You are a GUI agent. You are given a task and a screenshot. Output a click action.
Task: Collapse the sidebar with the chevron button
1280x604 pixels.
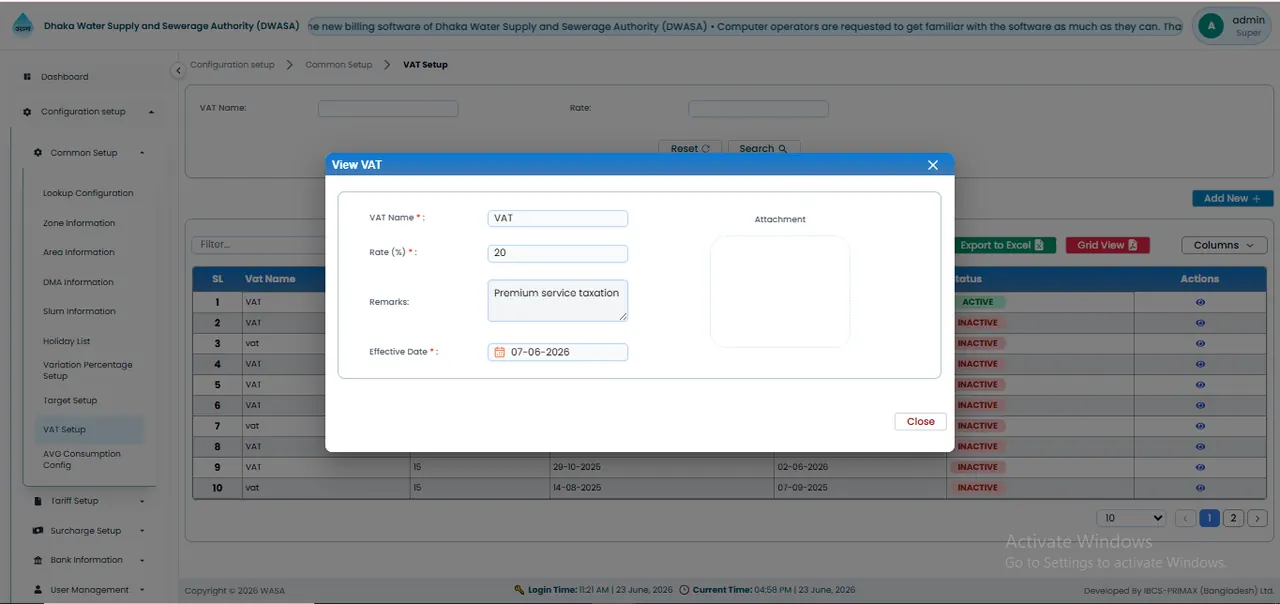pos(178,70)
